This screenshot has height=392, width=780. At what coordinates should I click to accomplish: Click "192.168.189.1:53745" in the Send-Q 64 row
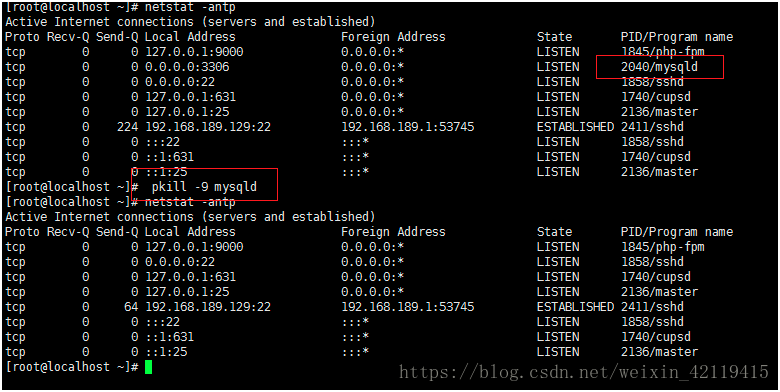[407, 307]
